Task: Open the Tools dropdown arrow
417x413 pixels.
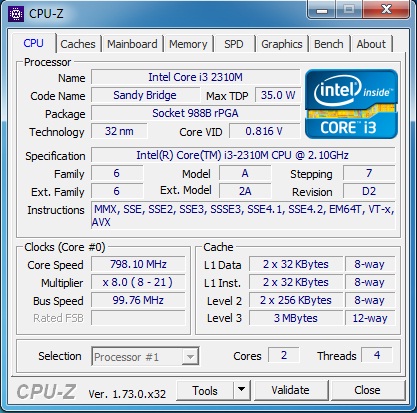Action: 242,390
